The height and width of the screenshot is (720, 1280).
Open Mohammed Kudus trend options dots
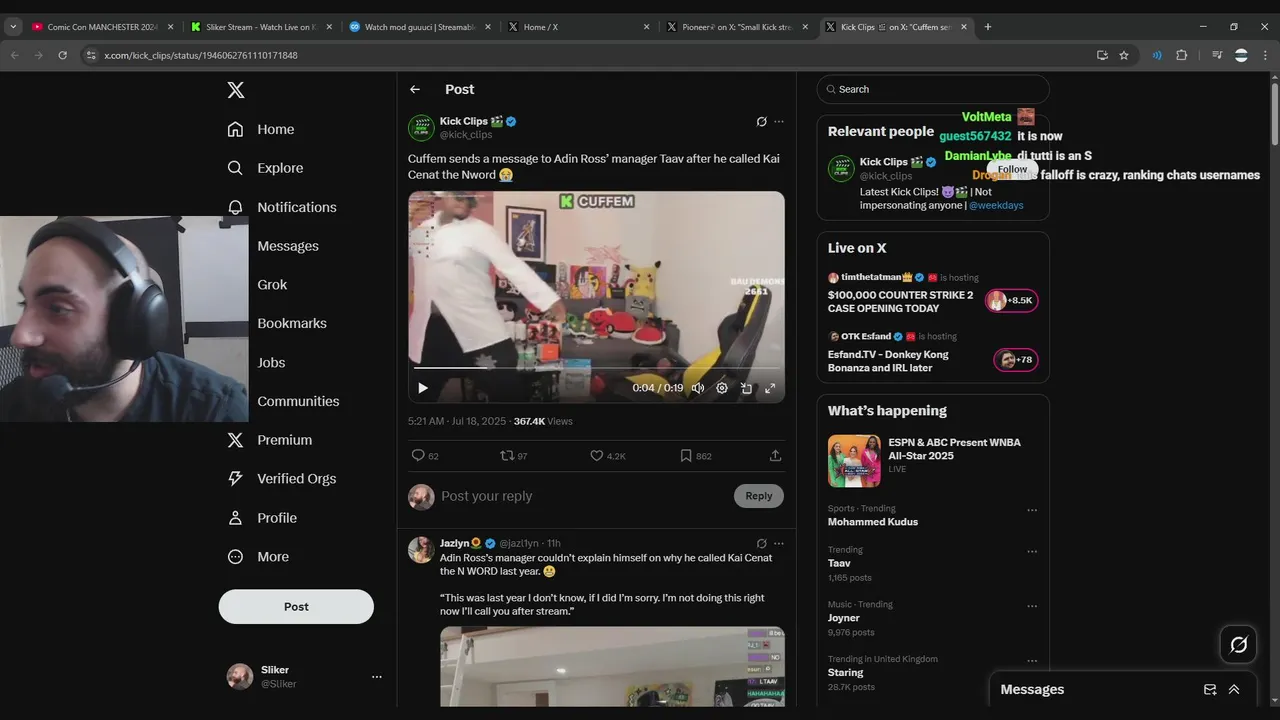coord(1032,510)
